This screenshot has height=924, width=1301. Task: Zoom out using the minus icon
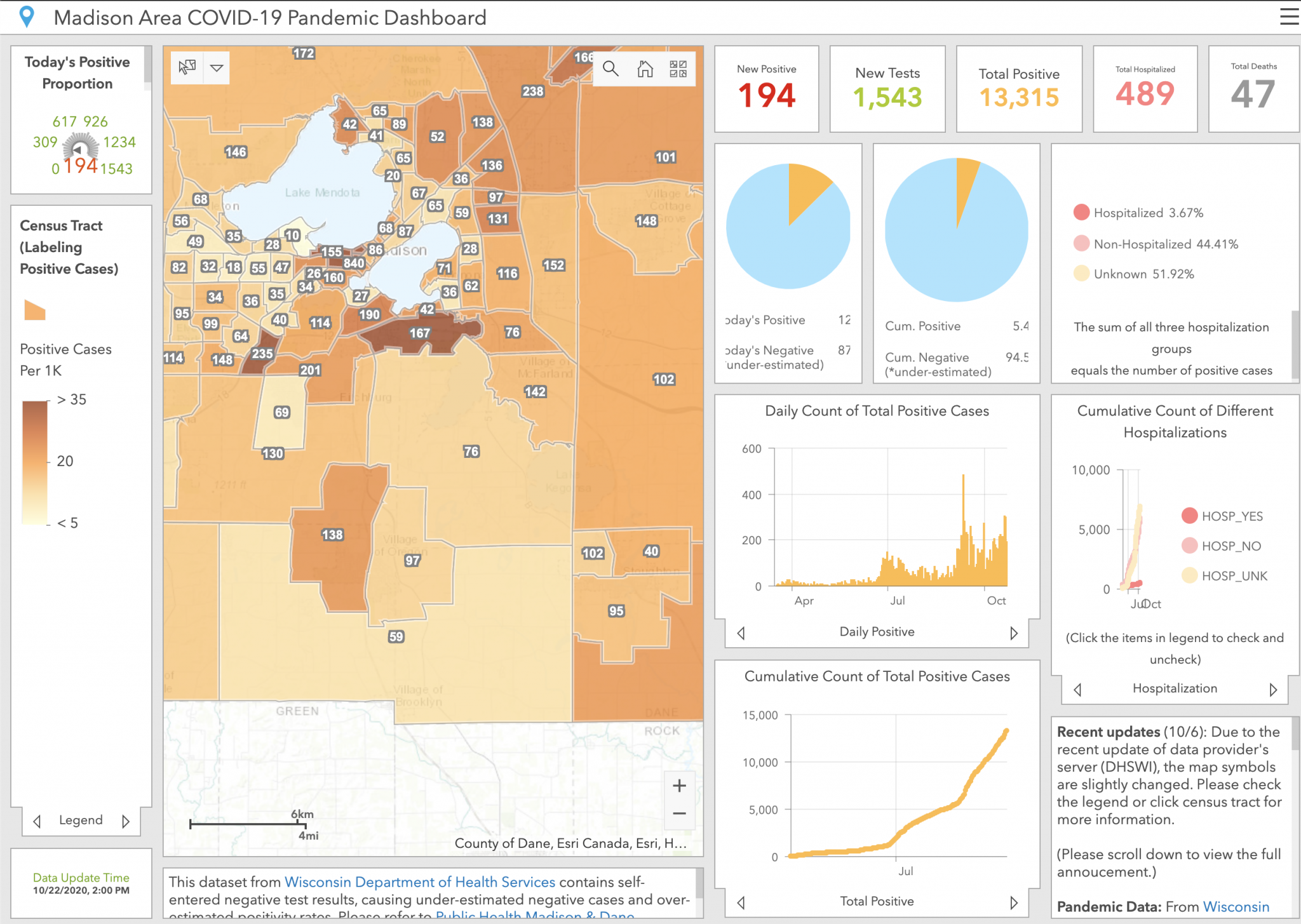point(679,814)
